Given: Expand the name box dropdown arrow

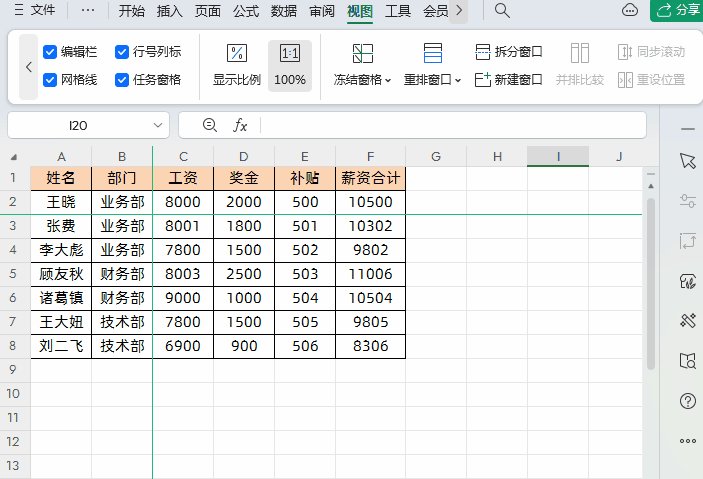Looking at the screenshot, I should coord(158,126).
